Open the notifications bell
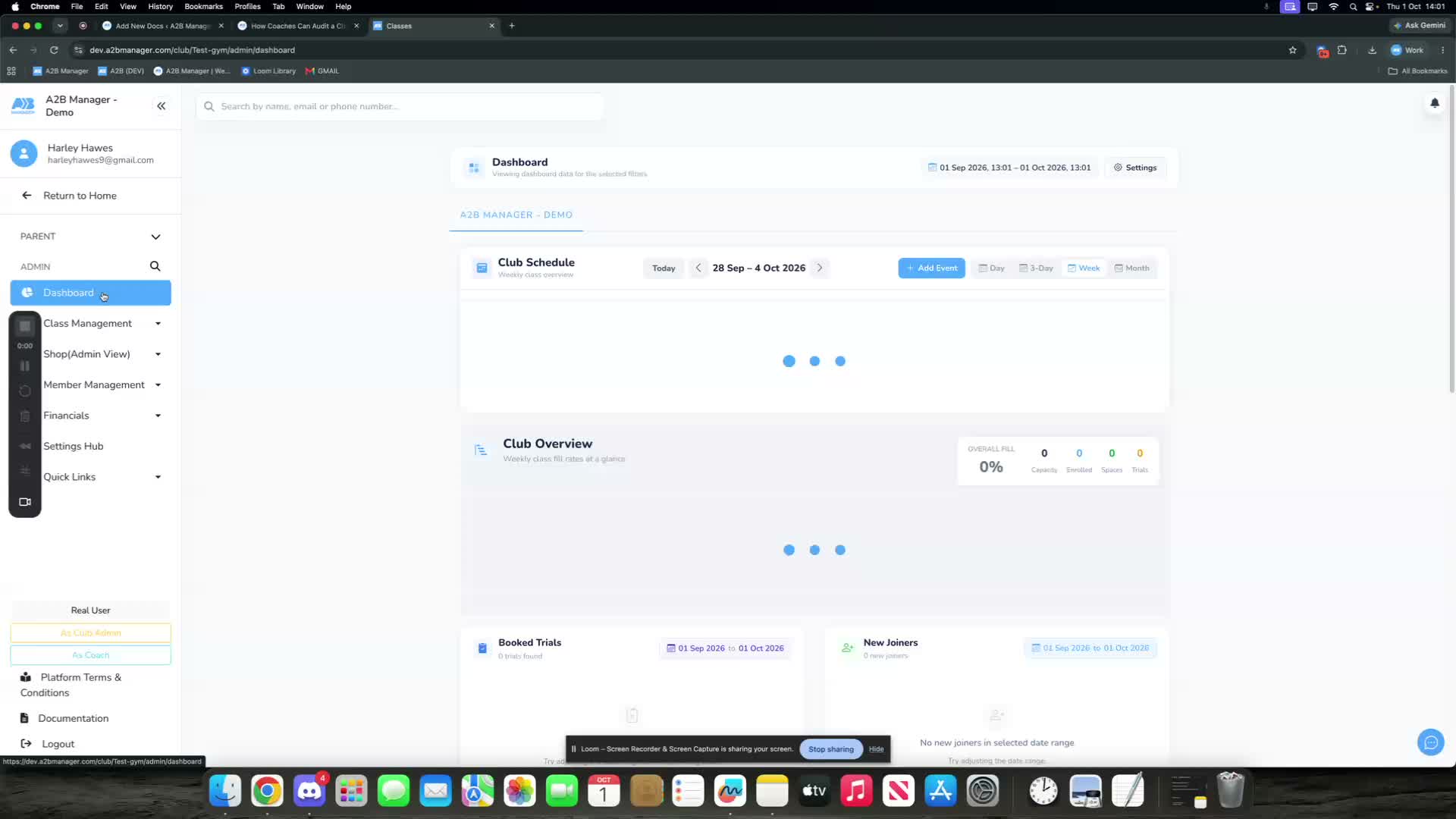The height and width of the screenshot is (819, 1456). (x=1435, y=103)
